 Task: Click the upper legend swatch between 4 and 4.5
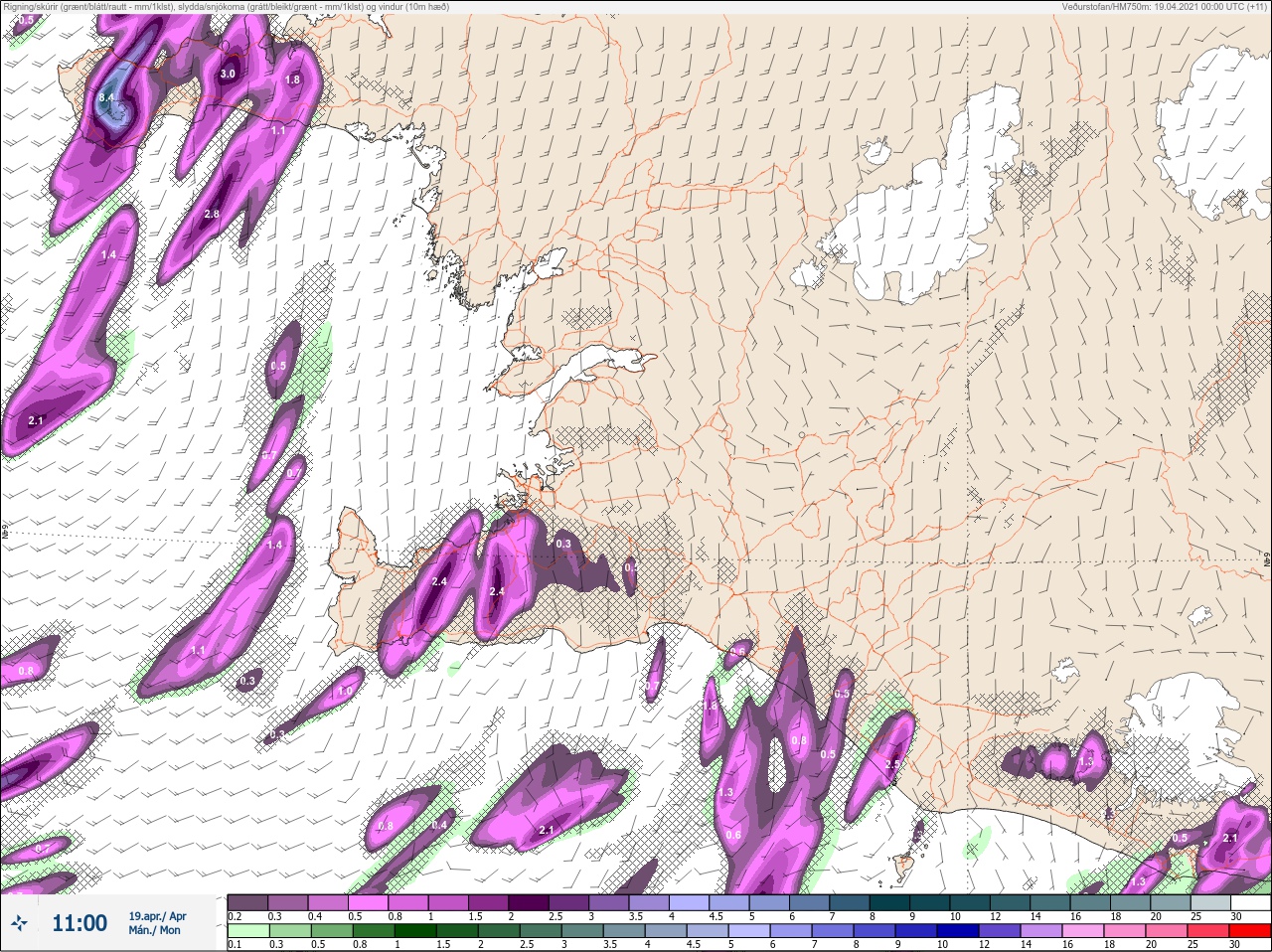(689, 902)
